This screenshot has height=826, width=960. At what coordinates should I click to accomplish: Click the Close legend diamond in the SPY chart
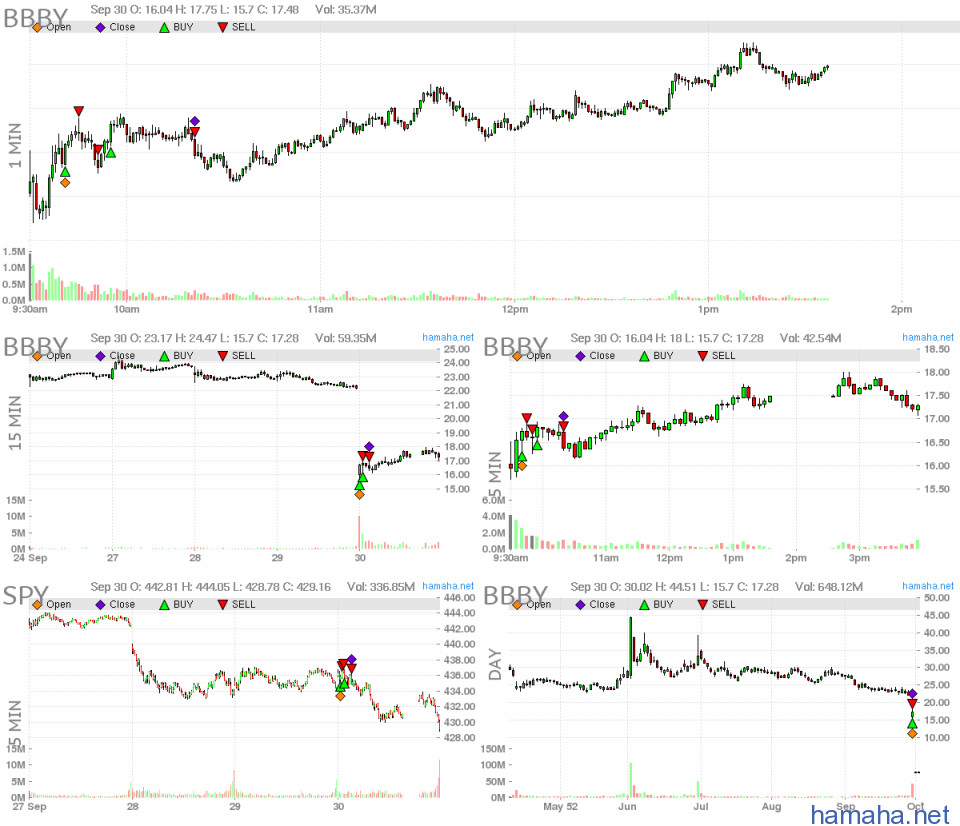click(x=100, y=604)
